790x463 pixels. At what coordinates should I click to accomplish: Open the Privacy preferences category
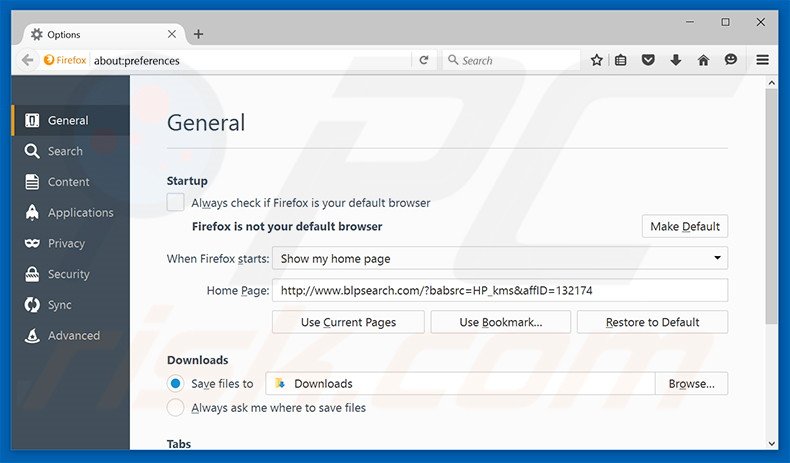pyautogui.click(x=71, y=243)
